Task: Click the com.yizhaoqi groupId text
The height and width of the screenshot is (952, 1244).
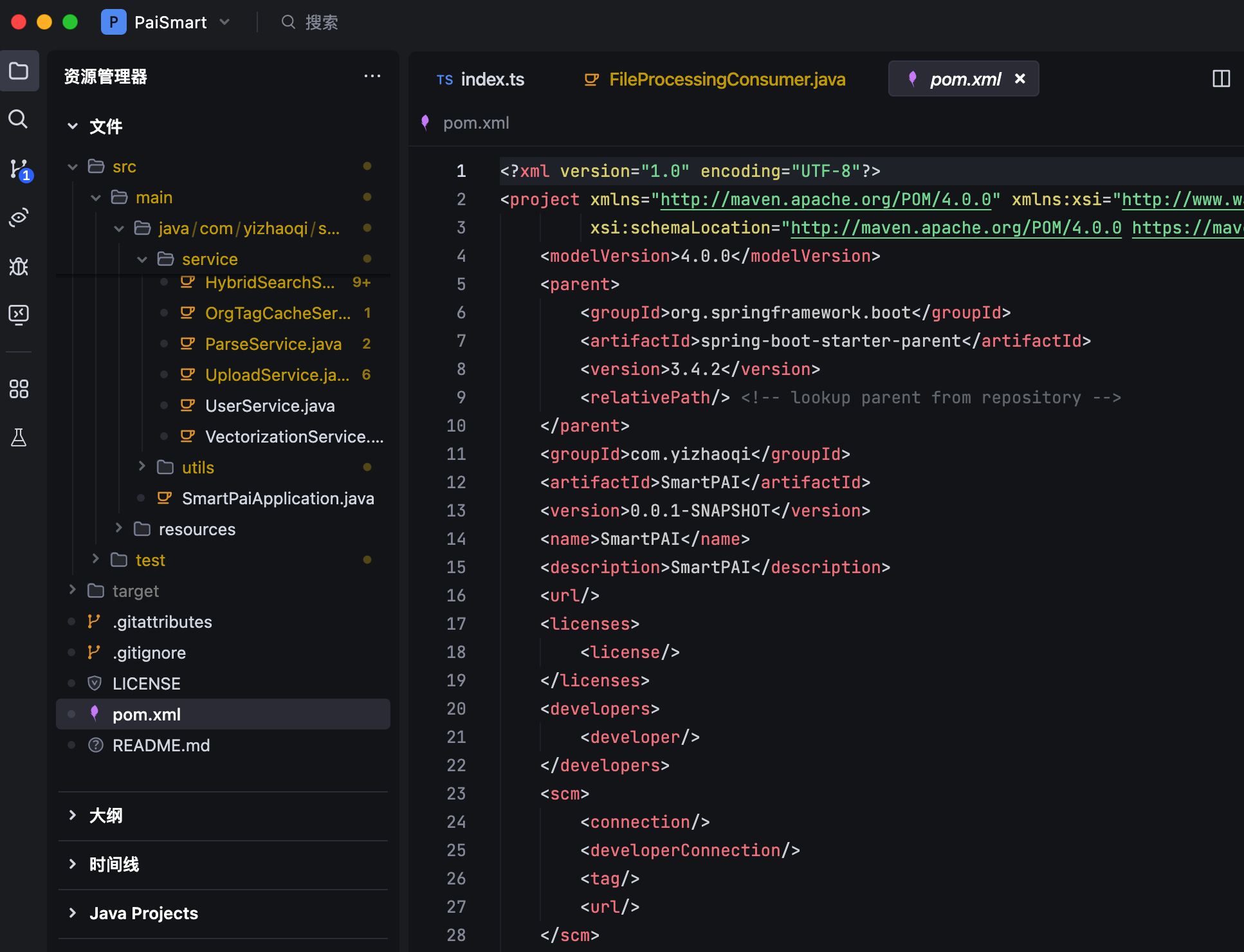Action: coord(690,454)
